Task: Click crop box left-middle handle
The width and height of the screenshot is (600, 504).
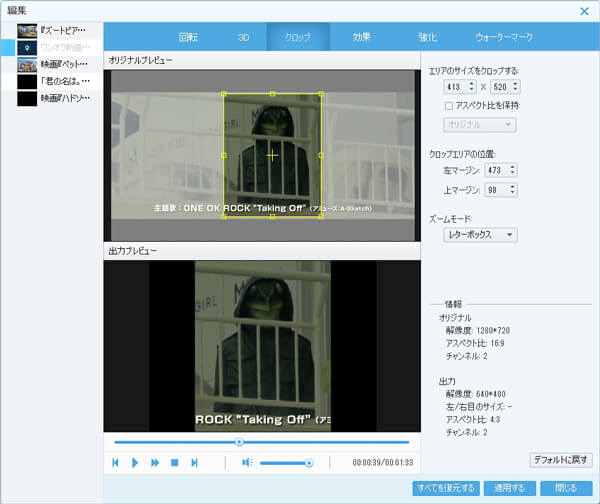Action: pos(224,155)
